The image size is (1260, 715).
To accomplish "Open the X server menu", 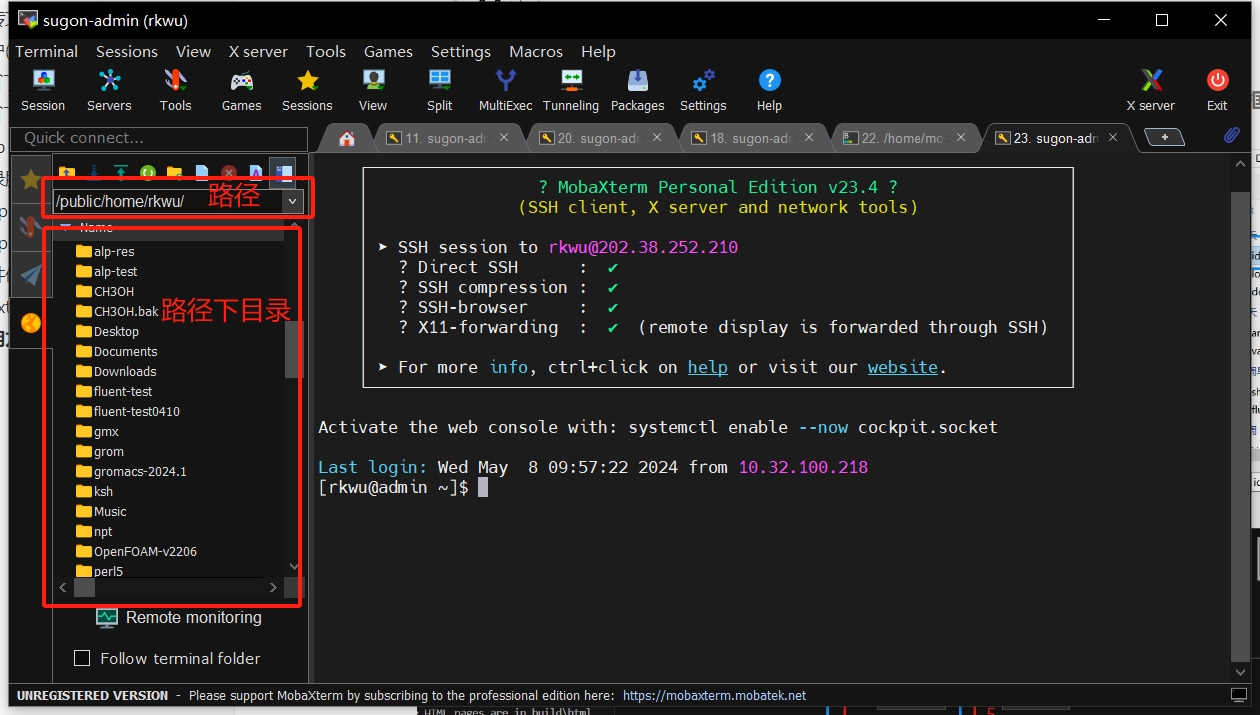I will click(x=258, y=51).
